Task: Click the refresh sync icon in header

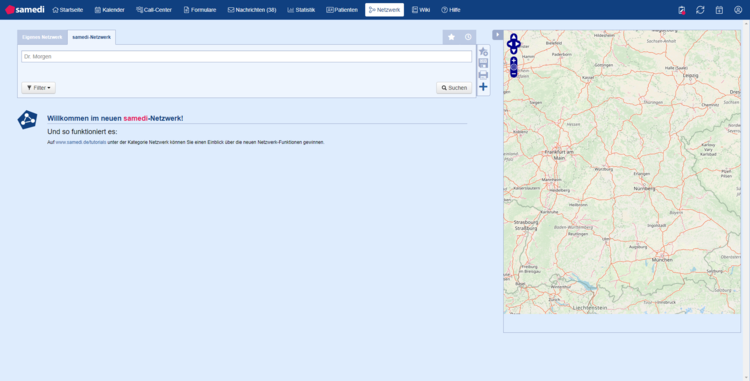Action: click(700, 10)
